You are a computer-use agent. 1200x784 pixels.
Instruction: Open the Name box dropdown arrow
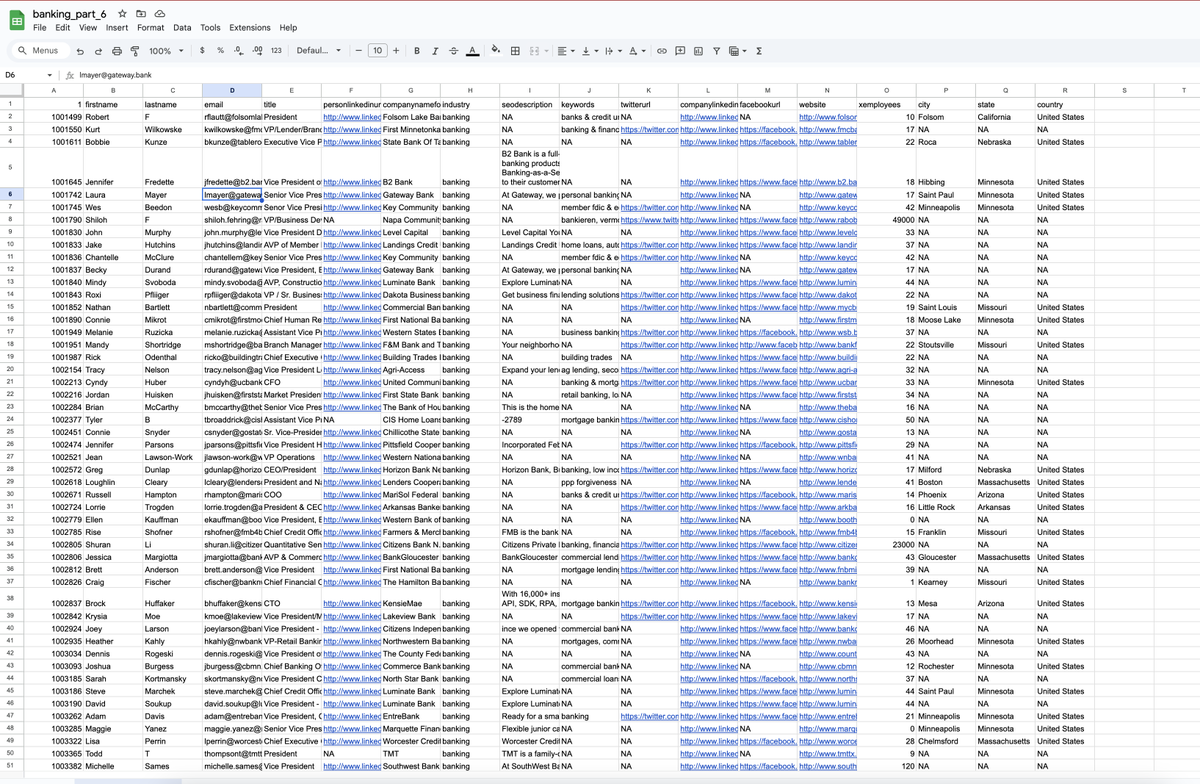(50, 75)
